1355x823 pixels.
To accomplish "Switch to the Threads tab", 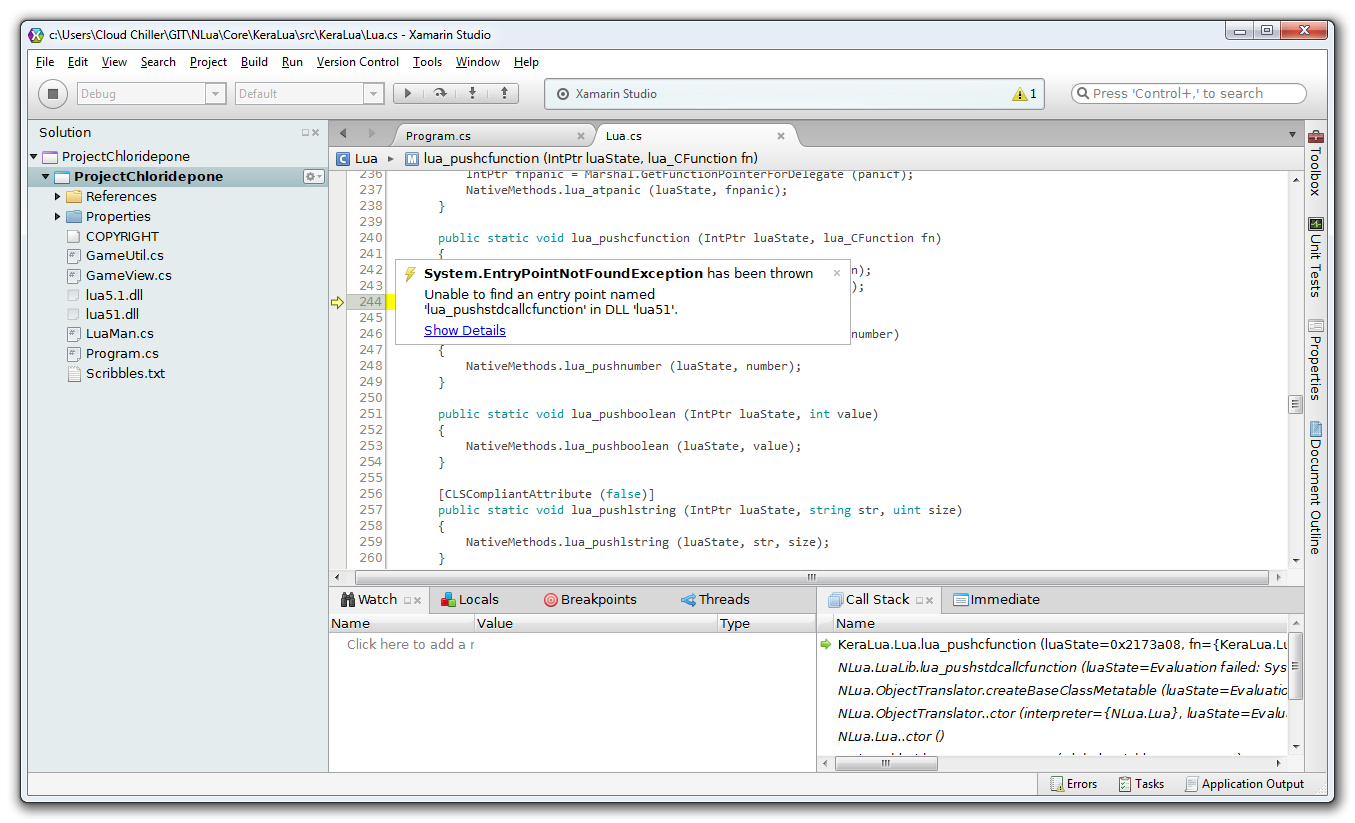I will click(715, 600).
